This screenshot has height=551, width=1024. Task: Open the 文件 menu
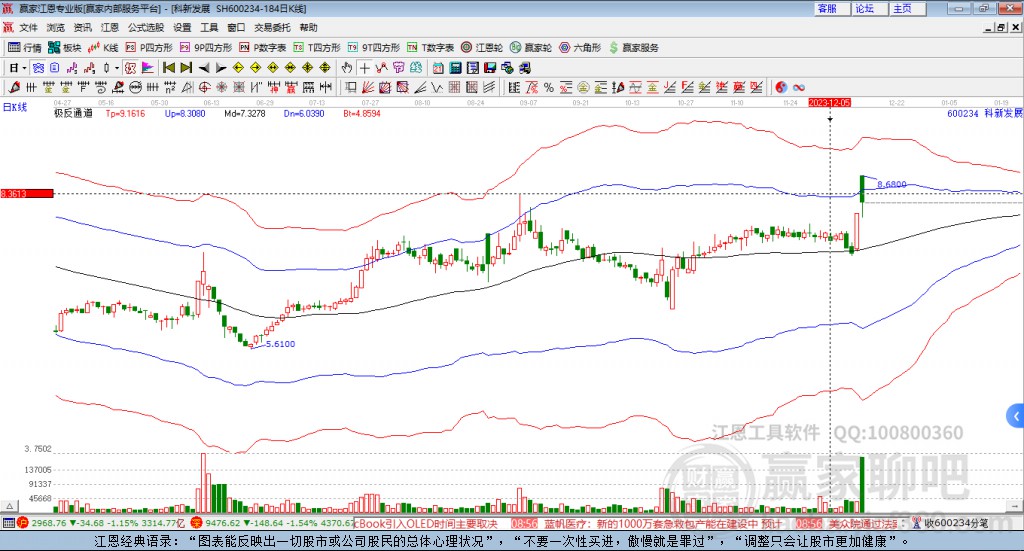coord(28,27)
